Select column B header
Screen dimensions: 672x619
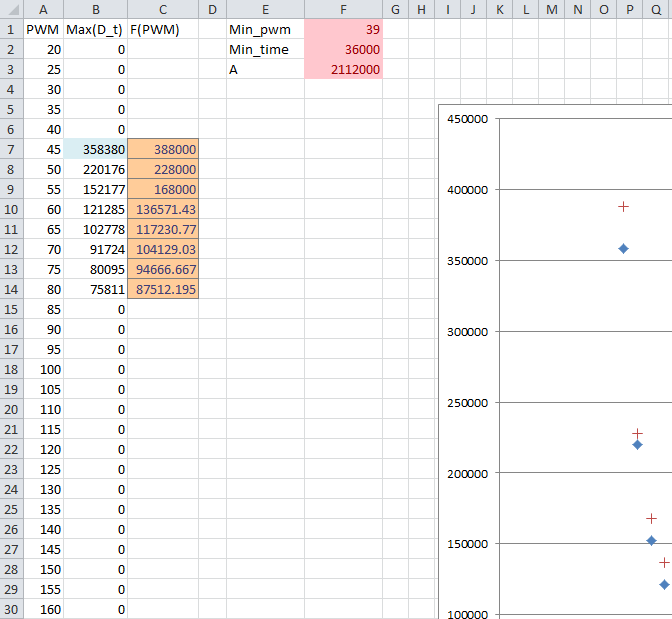click(96, 9)
